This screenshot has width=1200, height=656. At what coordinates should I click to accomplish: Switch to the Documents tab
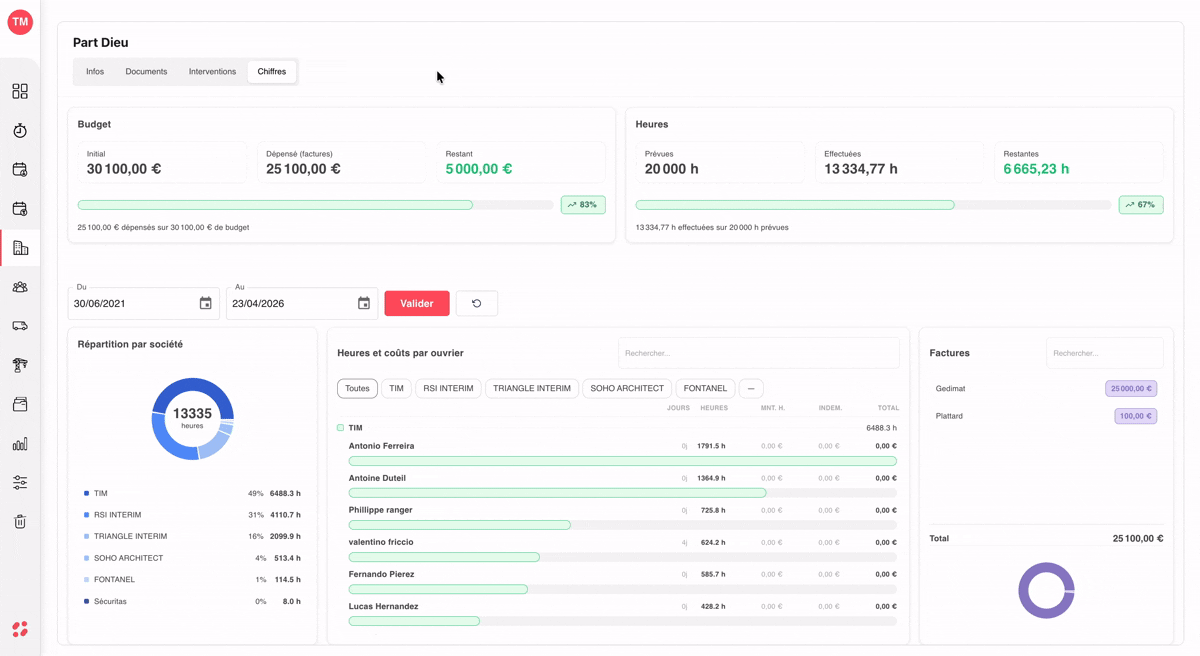(146, 72)
